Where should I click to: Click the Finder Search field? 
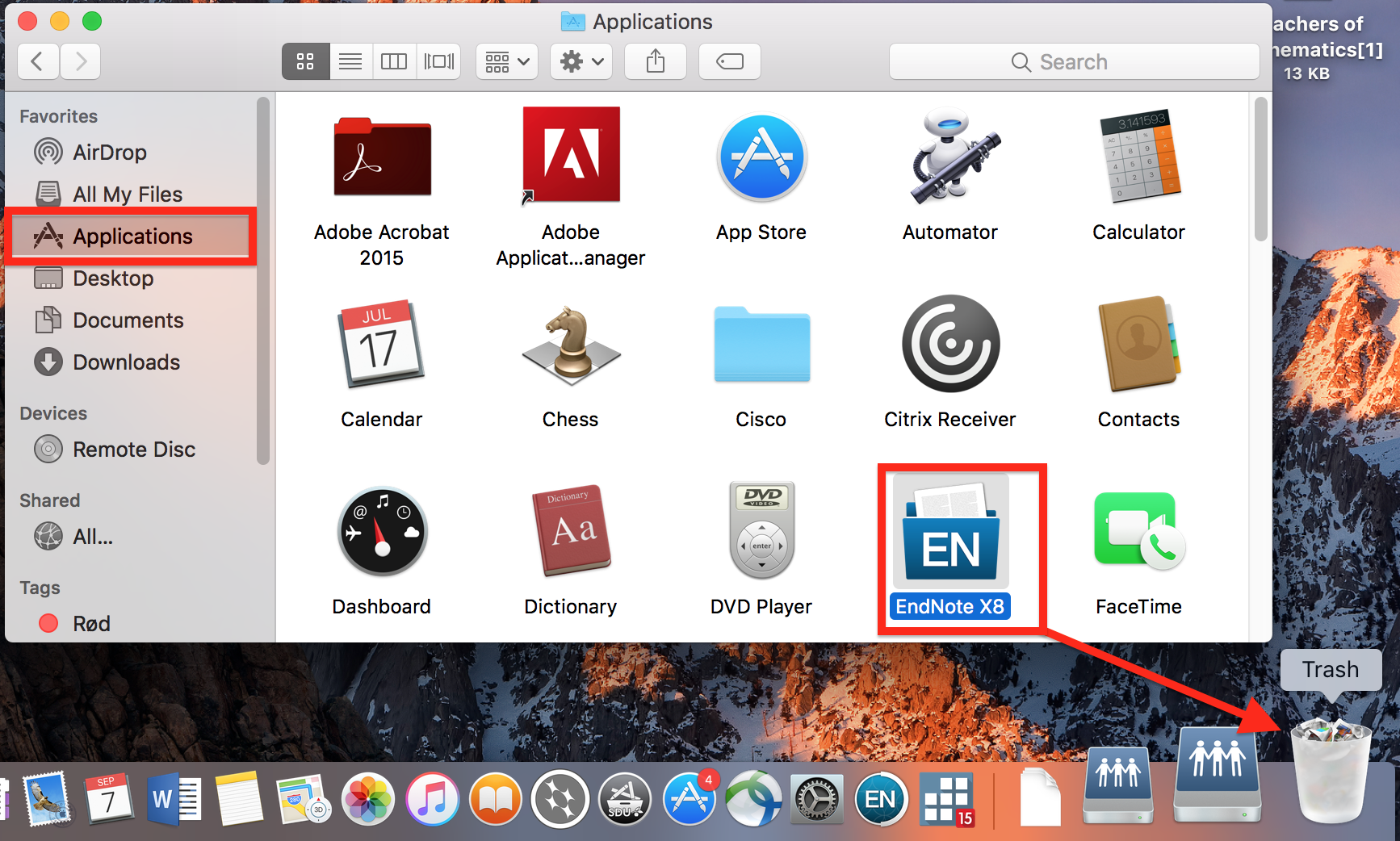tap(1074, 61)
